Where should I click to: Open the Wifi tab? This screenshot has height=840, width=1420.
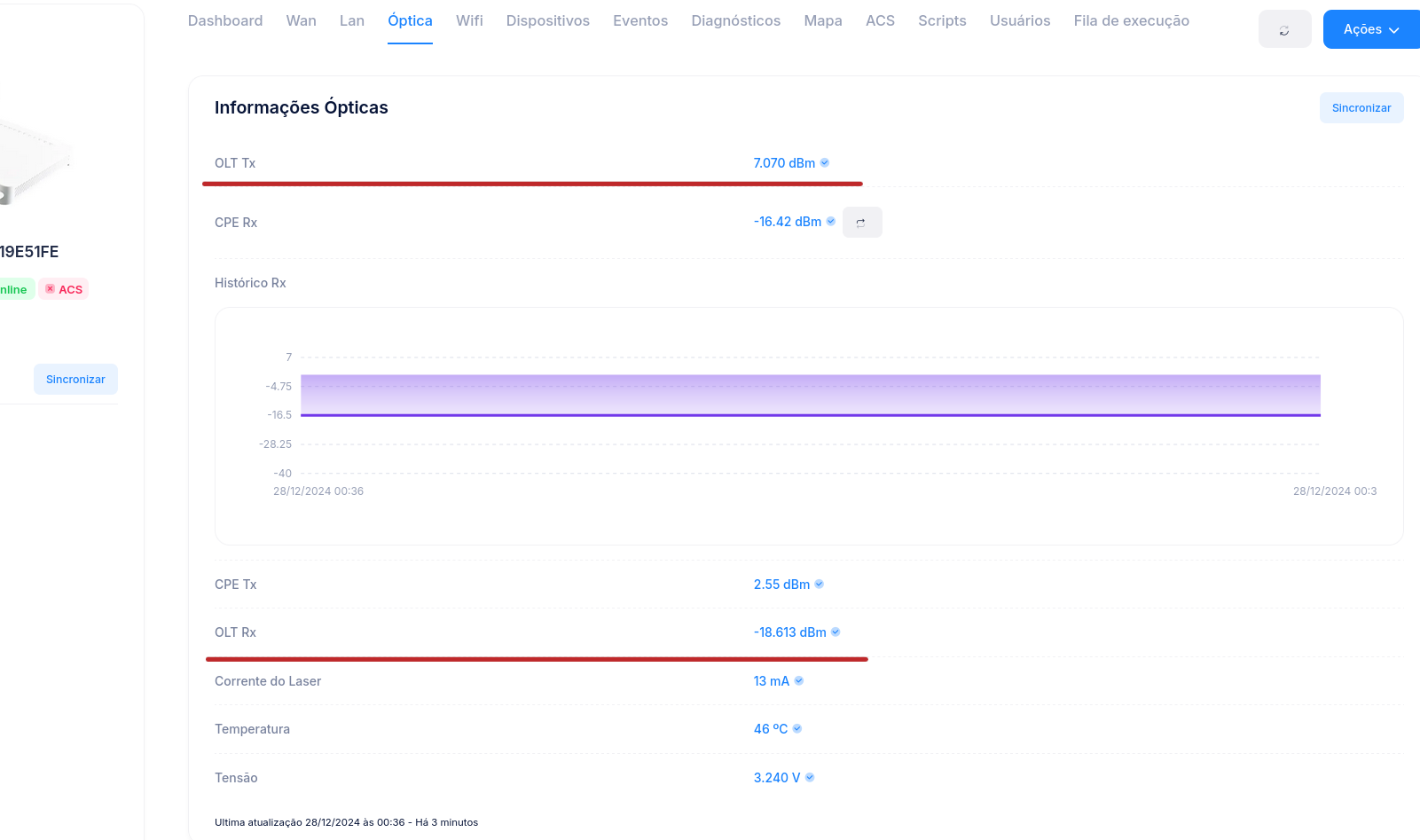click(469, 21)
